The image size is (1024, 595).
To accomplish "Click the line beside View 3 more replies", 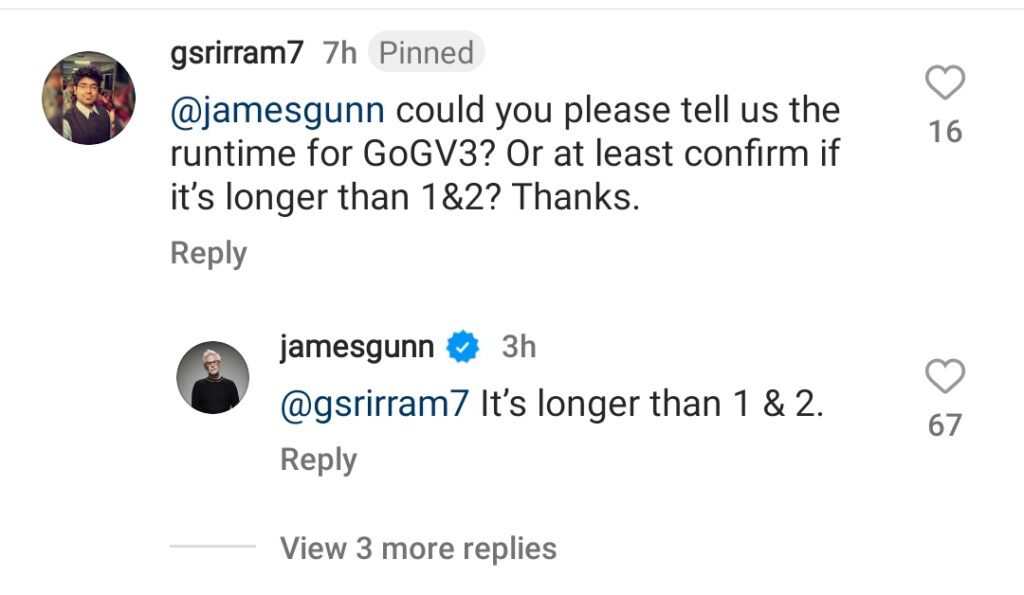I will coord(212,547).
